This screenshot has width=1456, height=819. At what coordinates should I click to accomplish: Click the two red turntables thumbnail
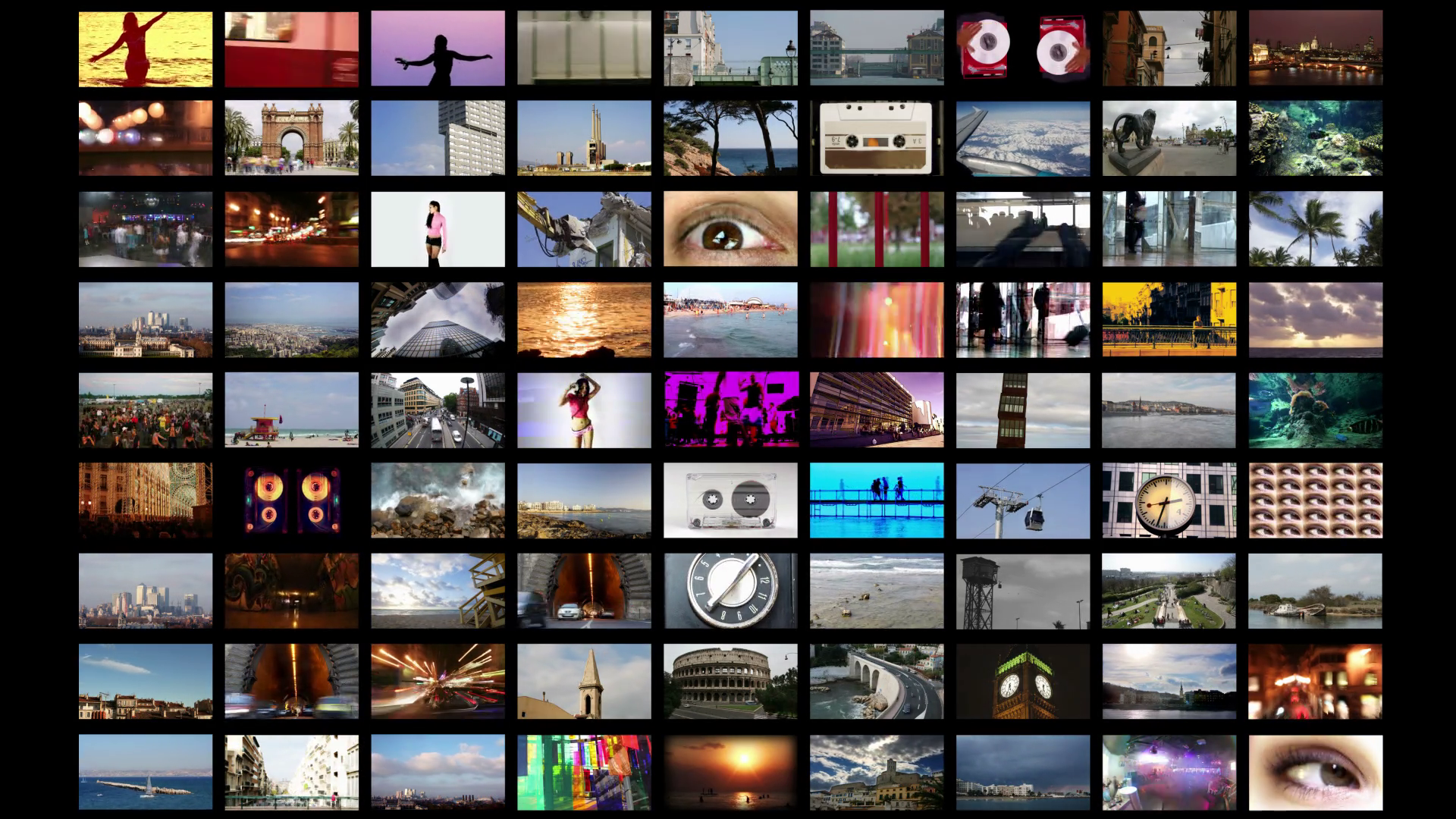[1023, 47]
